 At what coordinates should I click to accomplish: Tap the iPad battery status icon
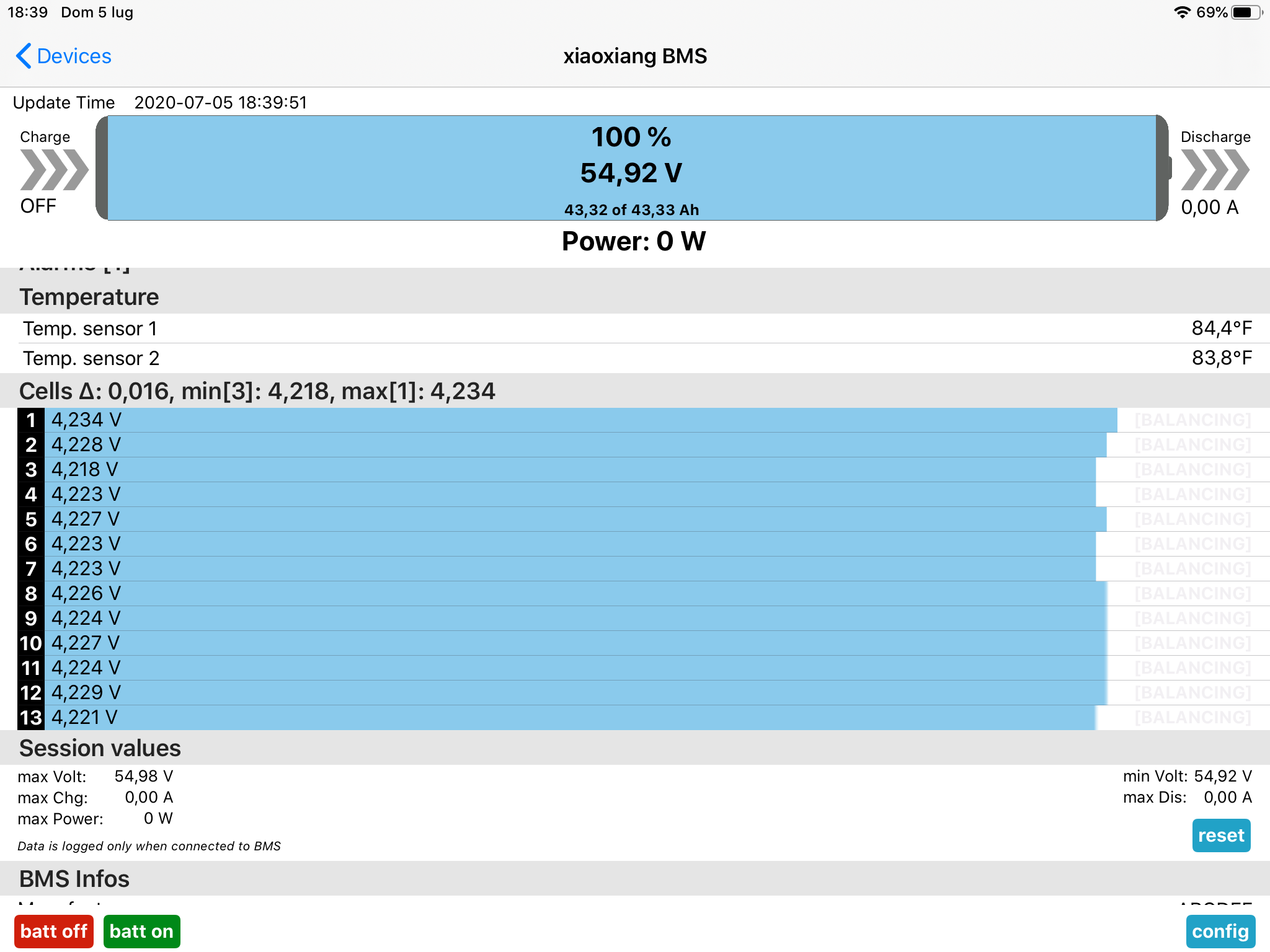1247,12
